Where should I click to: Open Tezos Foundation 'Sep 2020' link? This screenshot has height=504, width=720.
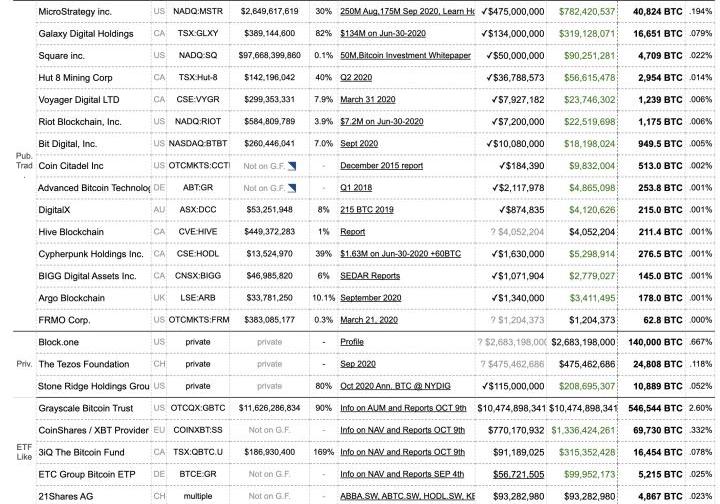click(358, 364)
